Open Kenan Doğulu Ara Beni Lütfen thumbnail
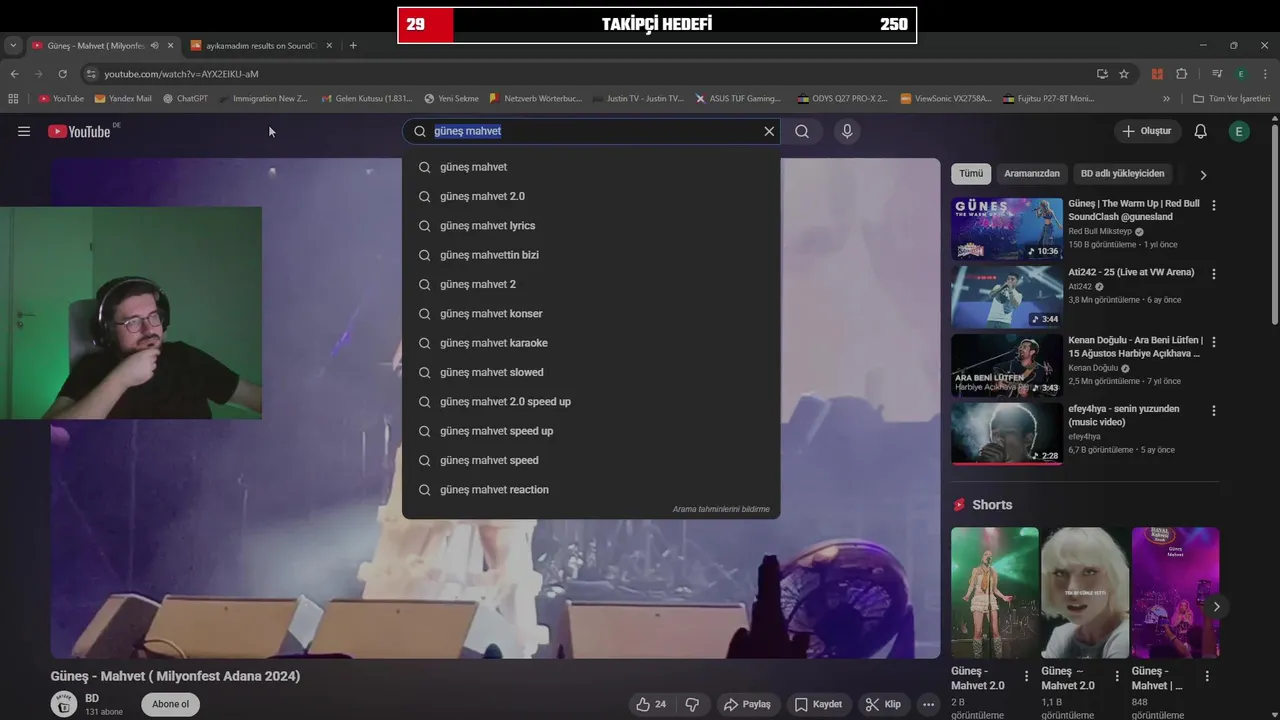This screenshot has width=1280, height=720. pos(1006,365)
